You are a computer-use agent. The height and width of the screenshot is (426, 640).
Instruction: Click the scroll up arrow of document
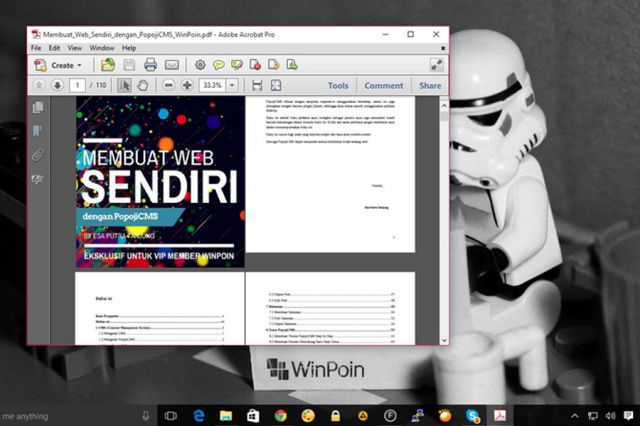[x=444, y=105]
